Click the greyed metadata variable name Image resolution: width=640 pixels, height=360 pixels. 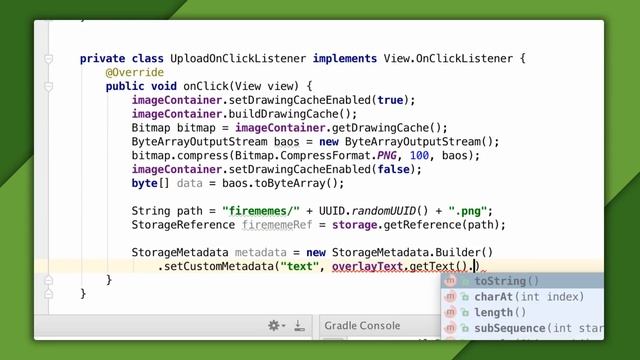coord(260,253)
